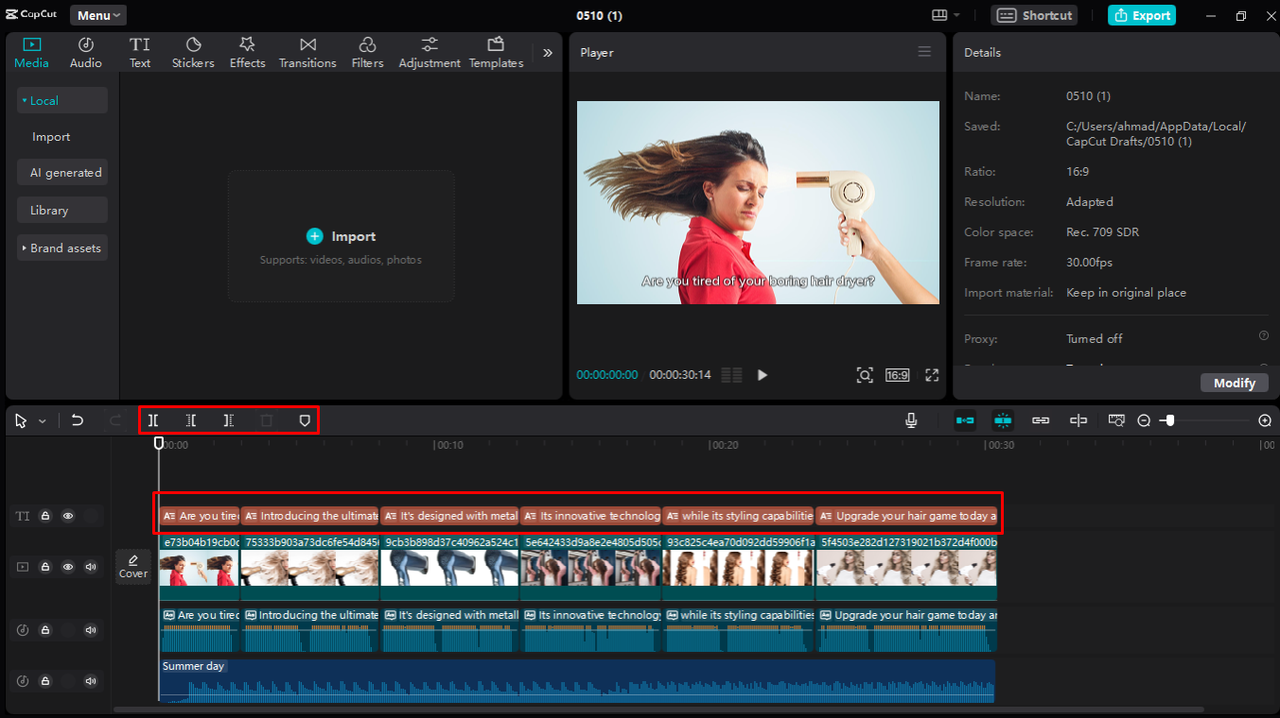Mute the main video track
Image resolution: width=1280 pixels, height=718 pixels.
click(x=91, y=567)
